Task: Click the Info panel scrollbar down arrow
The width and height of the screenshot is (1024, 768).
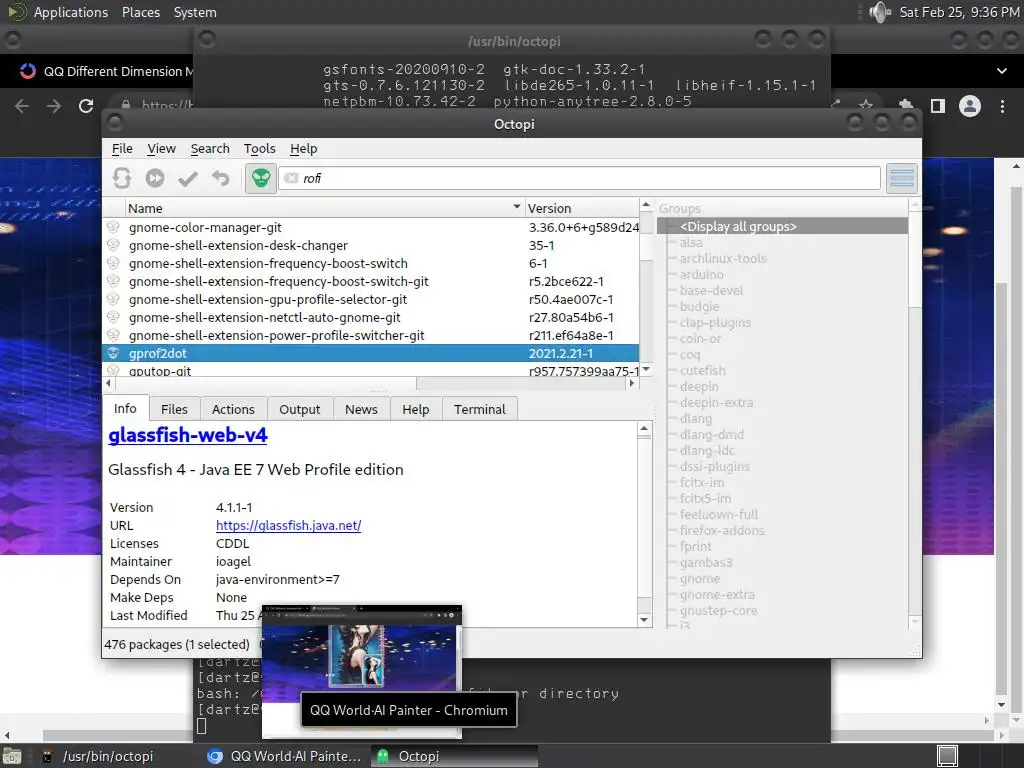Action: [644, 620]
